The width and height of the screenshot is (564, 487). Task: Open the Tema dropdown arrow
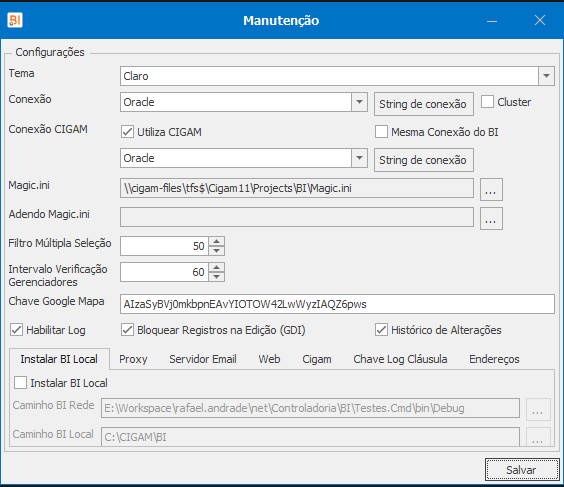click(546, 76)
